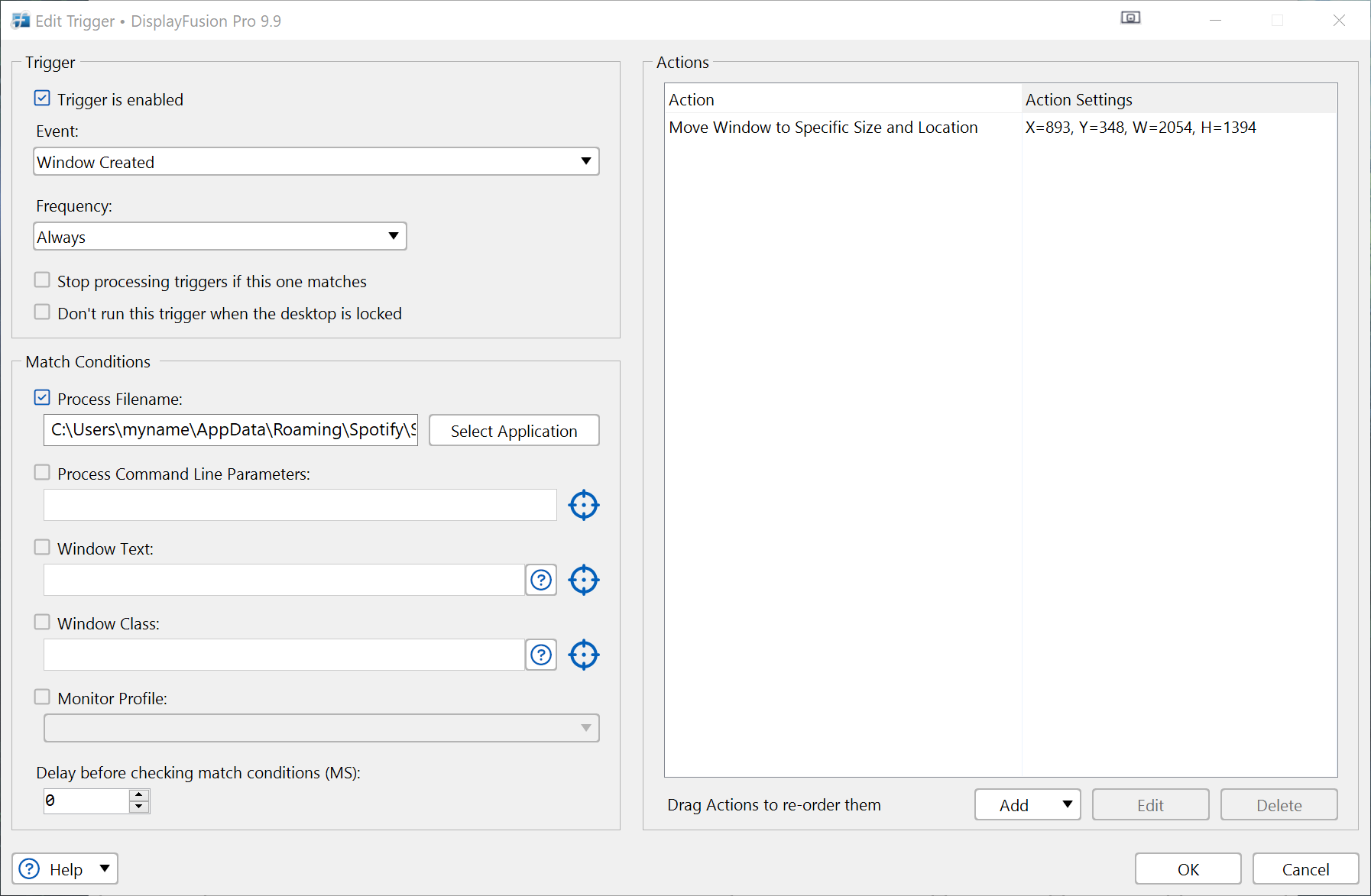Screen dimensions: 1371x896
Task: Open the Event dropdown showing Window Created
Action: 316,162
